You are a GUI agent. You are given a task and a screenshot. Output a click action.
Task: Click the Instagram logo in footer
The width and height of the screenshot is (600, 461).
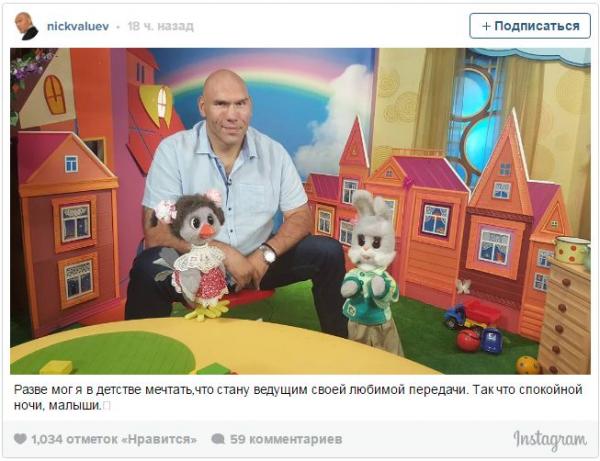pyautogui.click(x=550, y=440)
